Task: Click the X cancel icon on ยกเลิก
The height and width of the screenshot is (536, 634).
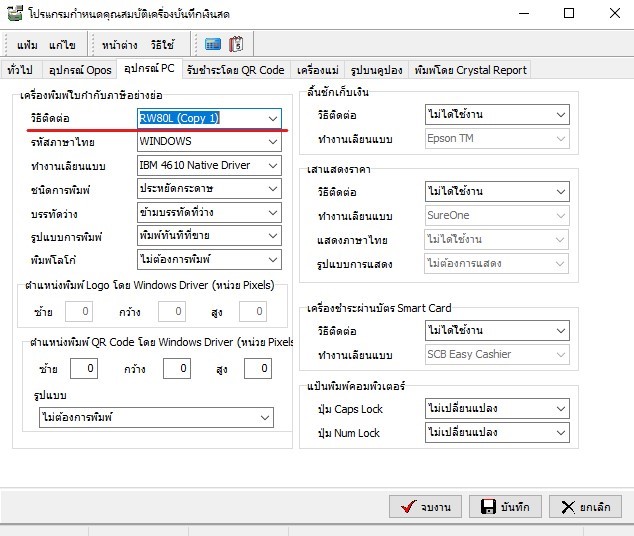Action: coord(569,507)
